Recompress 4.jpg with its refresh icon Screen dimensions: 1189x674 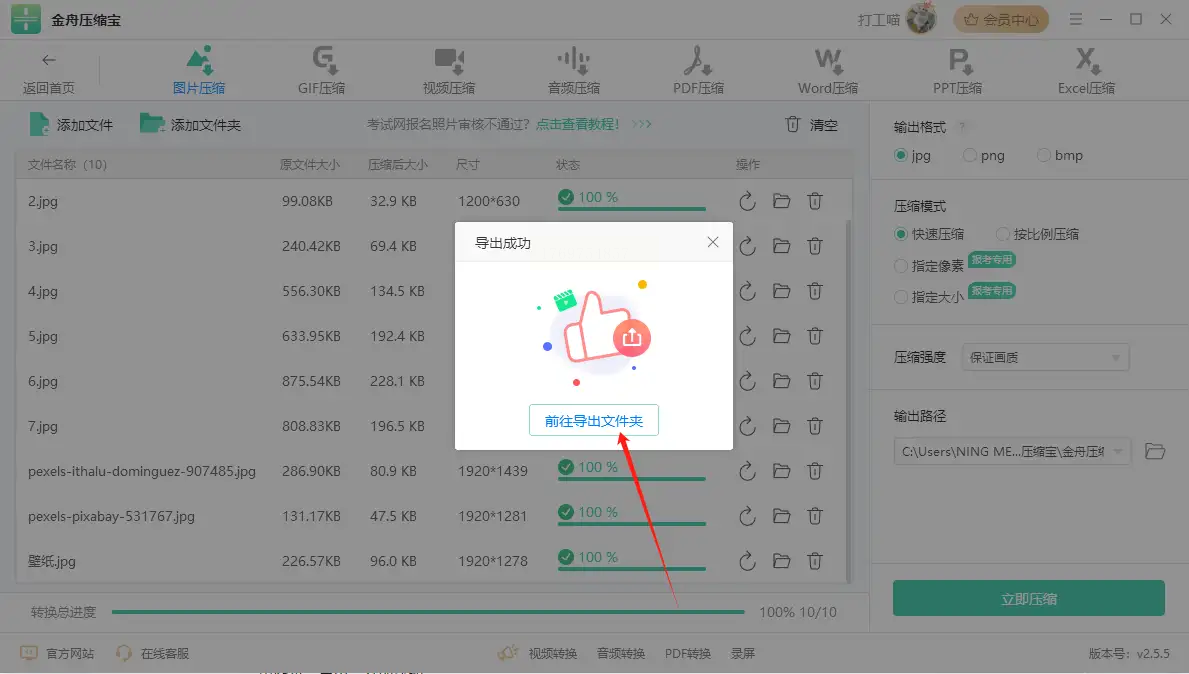coord(747,291)
